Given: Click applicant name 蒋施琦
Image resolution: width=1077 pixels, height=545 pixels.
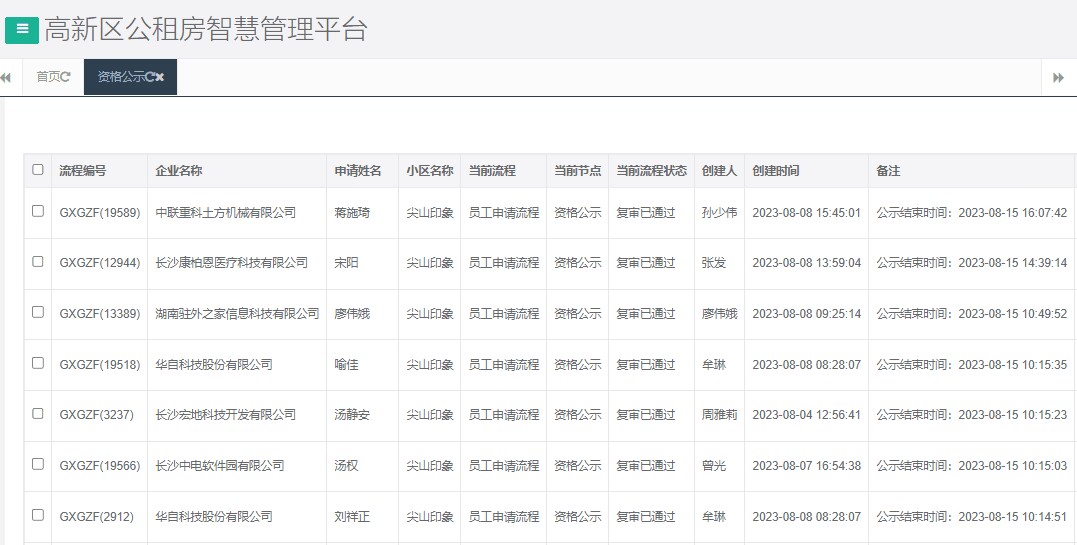Looking at the screenshot, I should (x=352, y=213).
